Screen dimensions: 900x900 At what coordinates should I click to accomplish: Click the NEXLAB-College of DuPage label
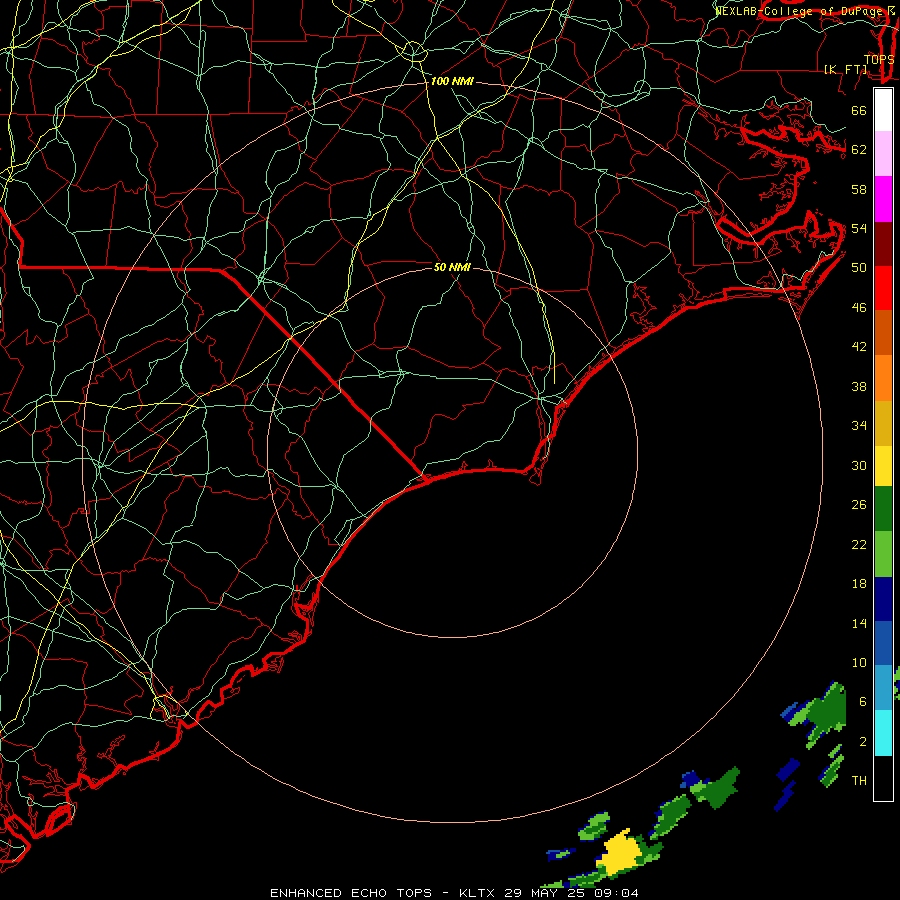click(800, 11)
